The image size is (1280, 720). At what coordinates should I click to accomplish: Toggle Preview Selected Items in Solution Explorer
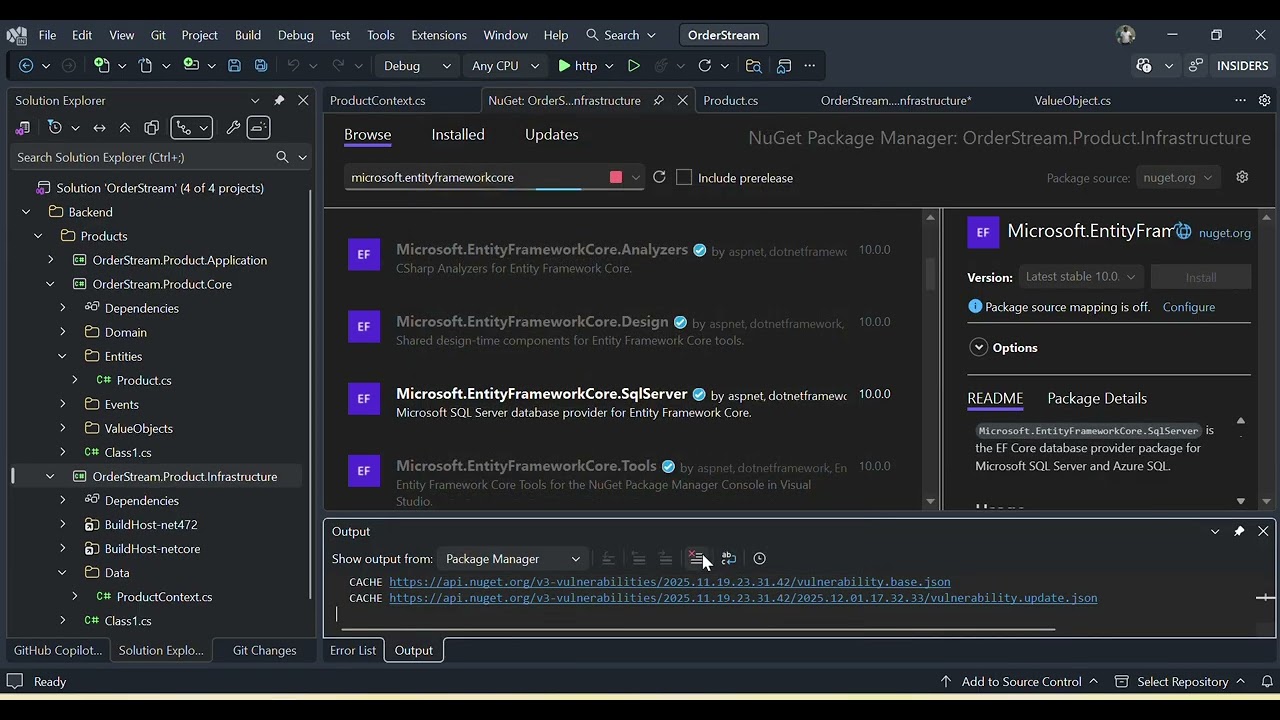[x=258, y=128]
